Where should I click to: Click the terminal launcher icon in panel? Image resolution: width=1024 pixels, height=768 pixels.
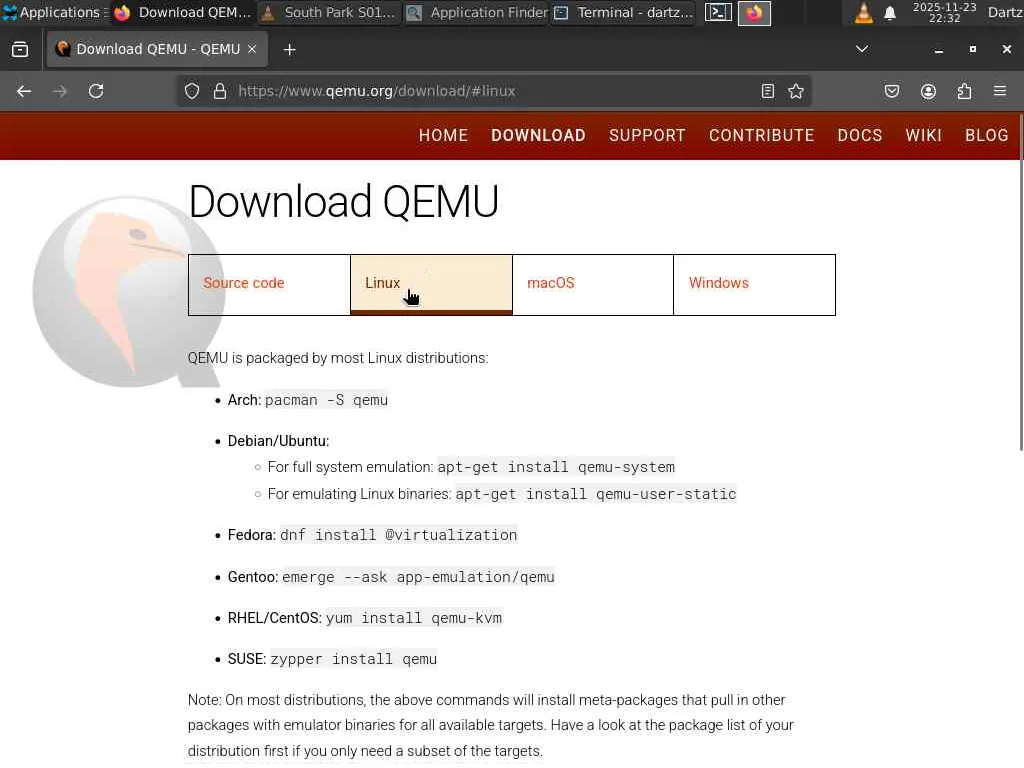click(x=718, y=12)
